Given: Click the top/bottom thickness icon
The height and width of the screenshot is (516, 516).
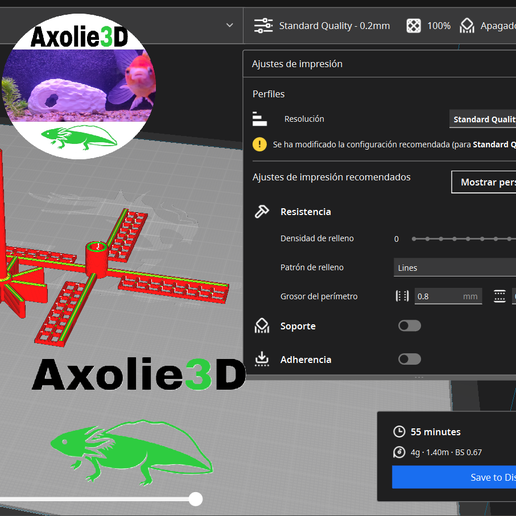Looking at the screenshot, I should pyautogui.click(x=499, y=296).
